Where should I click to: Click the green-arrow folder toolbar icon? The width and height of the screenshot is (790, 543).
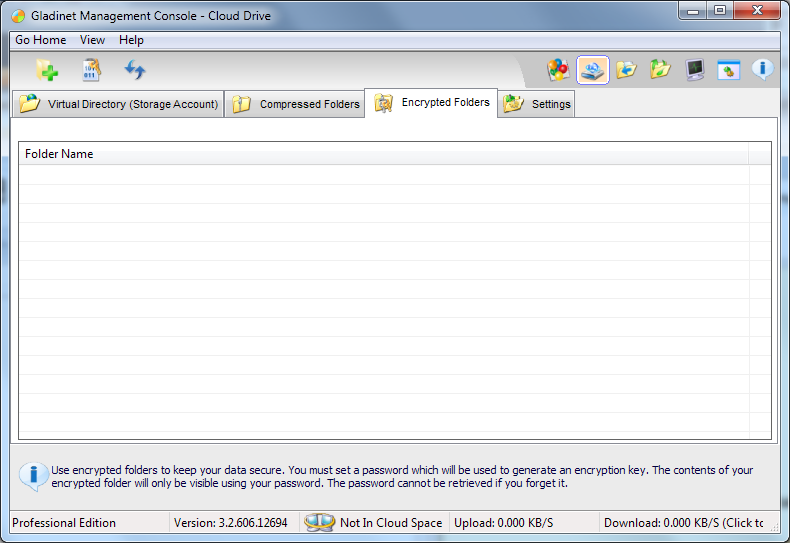tap(660, 70)
